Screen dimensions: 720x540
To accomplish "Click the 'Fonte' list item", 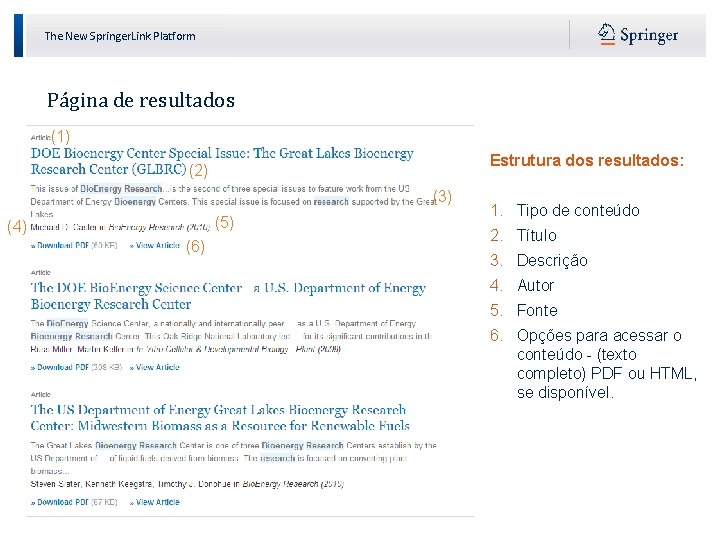I will click(x=537, y=310).
